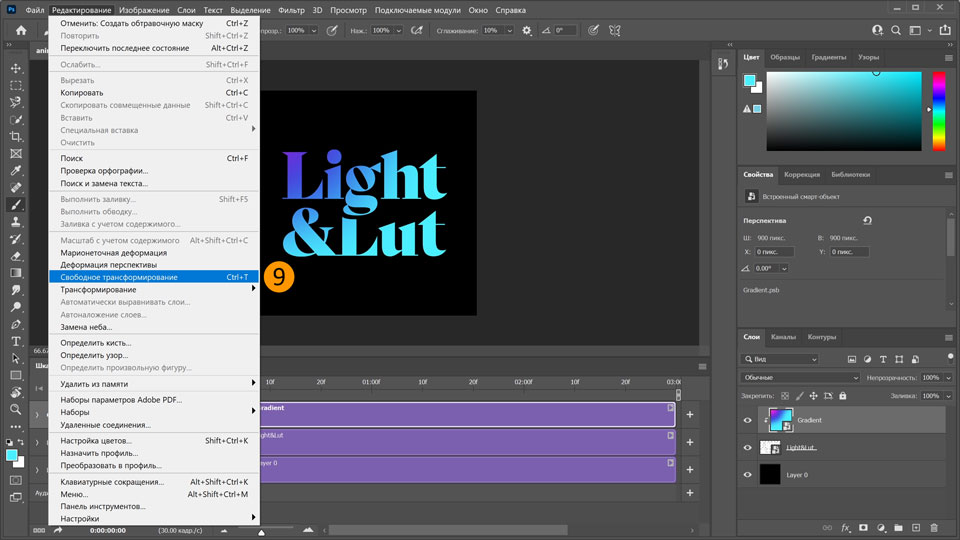Add layer style via fx icon
Screen dimensions: 960x540
point(845,527)
